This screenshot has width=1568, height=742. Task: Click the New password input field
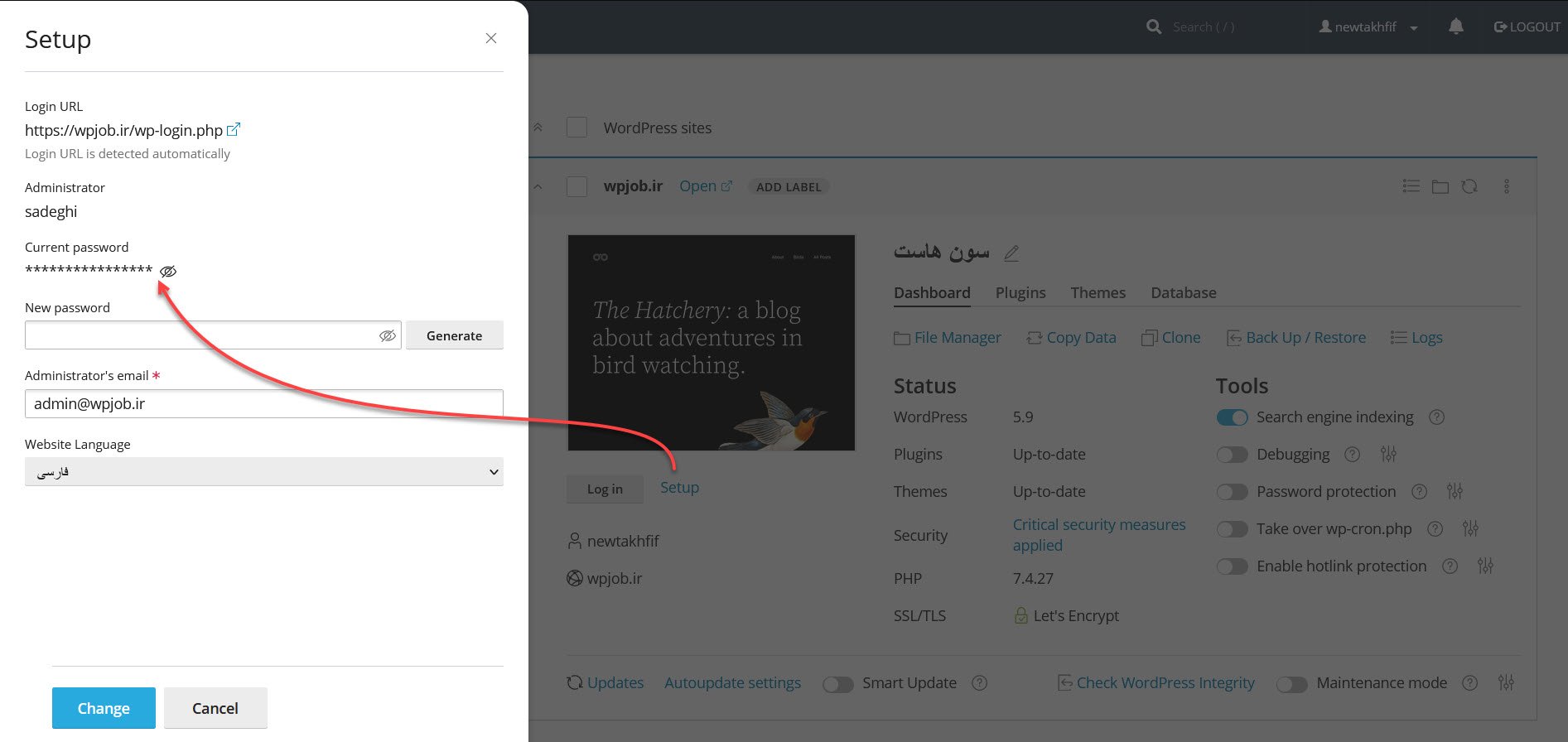coord(213,335)
